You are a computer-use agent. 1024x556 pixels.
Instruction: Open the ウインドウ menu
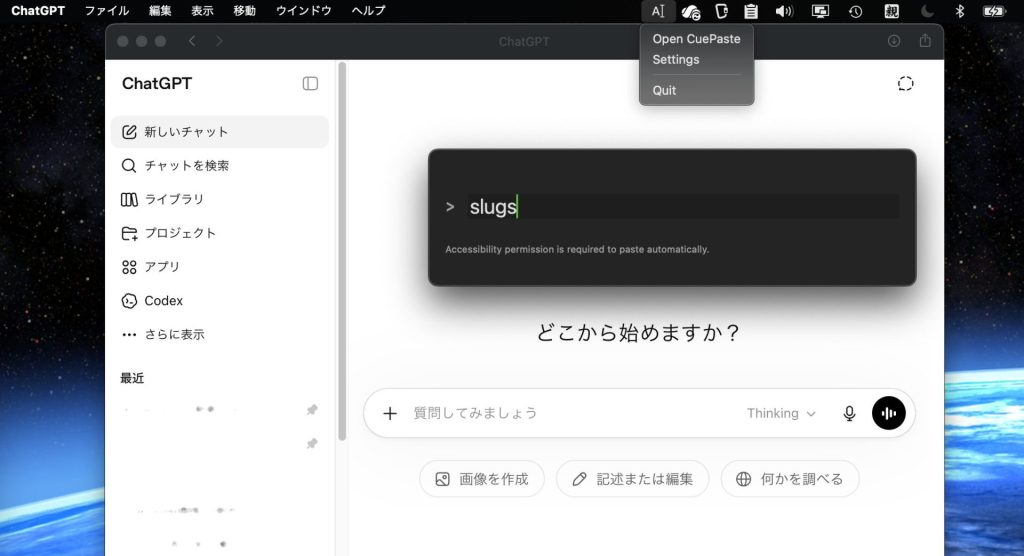click(x=304, y=10)
